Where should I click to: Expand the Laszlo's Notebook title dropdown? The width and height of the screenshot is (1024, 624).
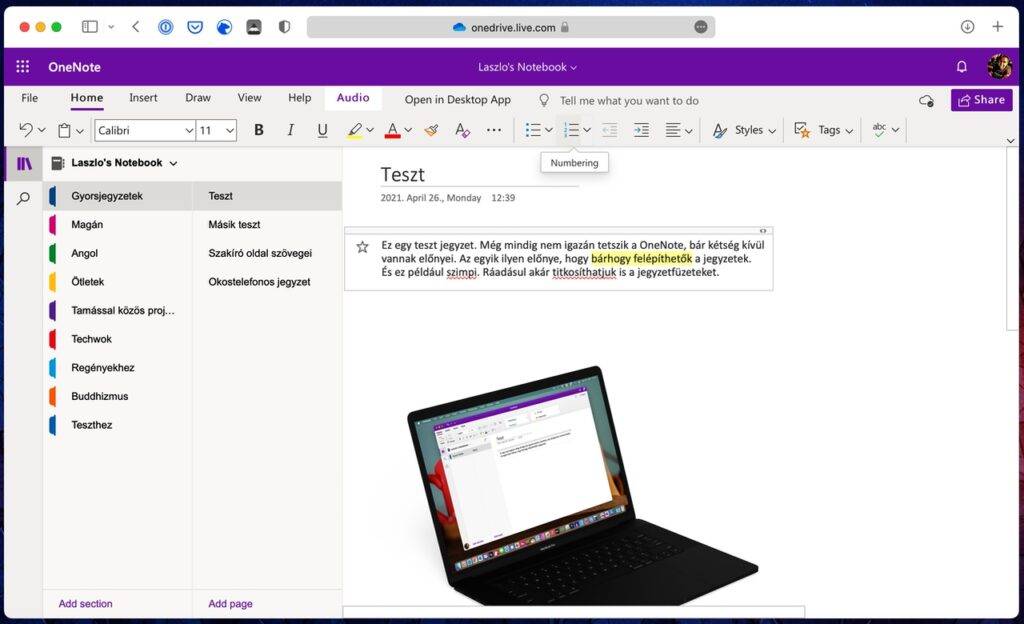[527, 67]
